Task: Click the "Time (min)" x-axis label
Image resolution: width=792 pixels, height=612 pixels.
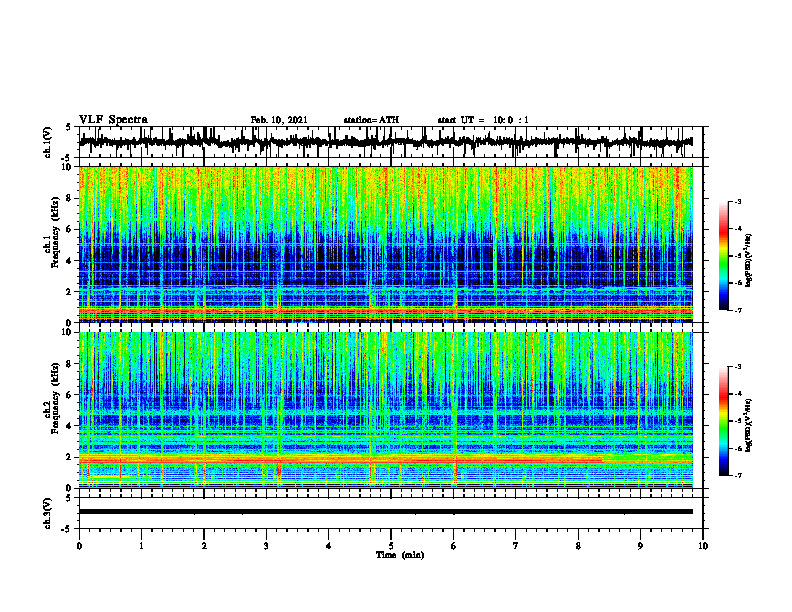Action: 400,555
